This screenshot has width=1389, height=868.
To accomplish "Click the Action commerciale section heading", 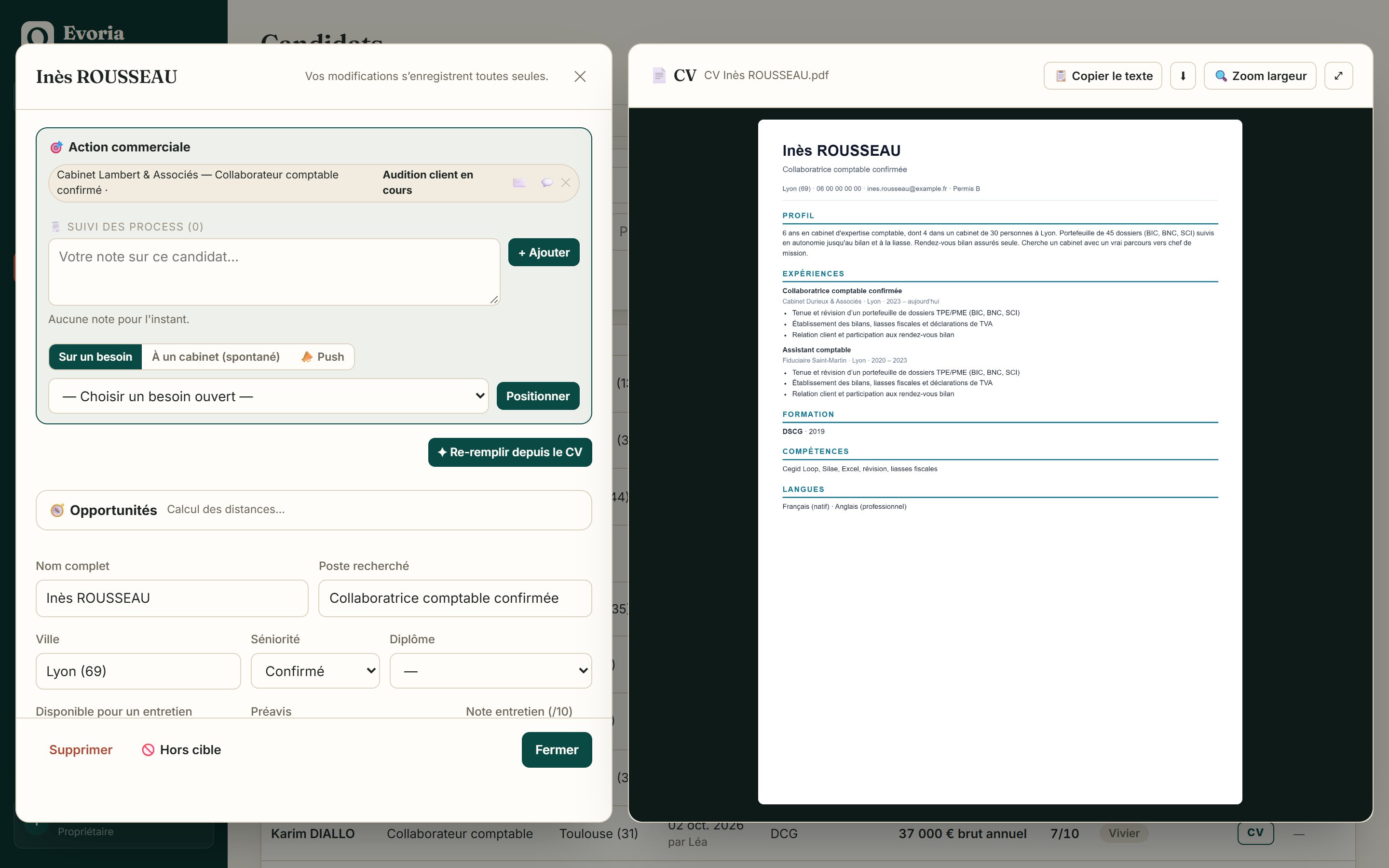I will coord(129,147).
